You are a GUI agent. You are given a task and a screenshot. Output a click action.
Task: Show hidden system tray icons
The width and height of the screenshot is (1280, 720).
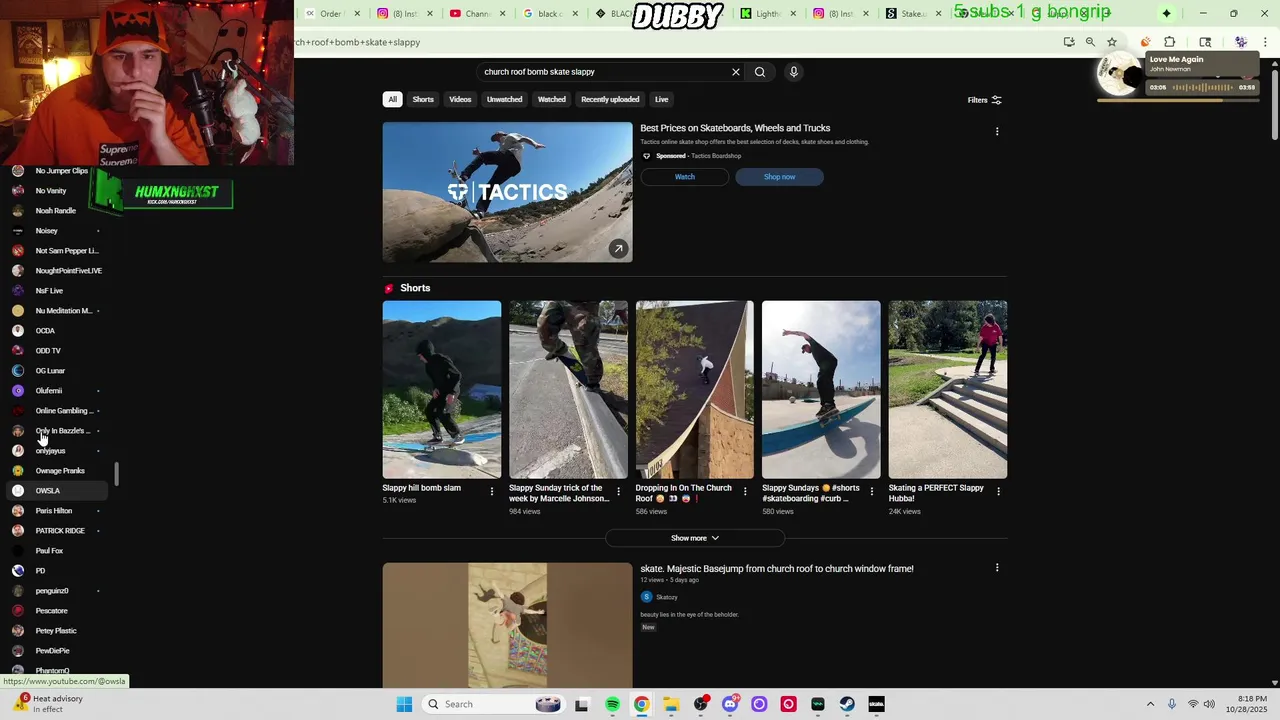[1150, 704]
